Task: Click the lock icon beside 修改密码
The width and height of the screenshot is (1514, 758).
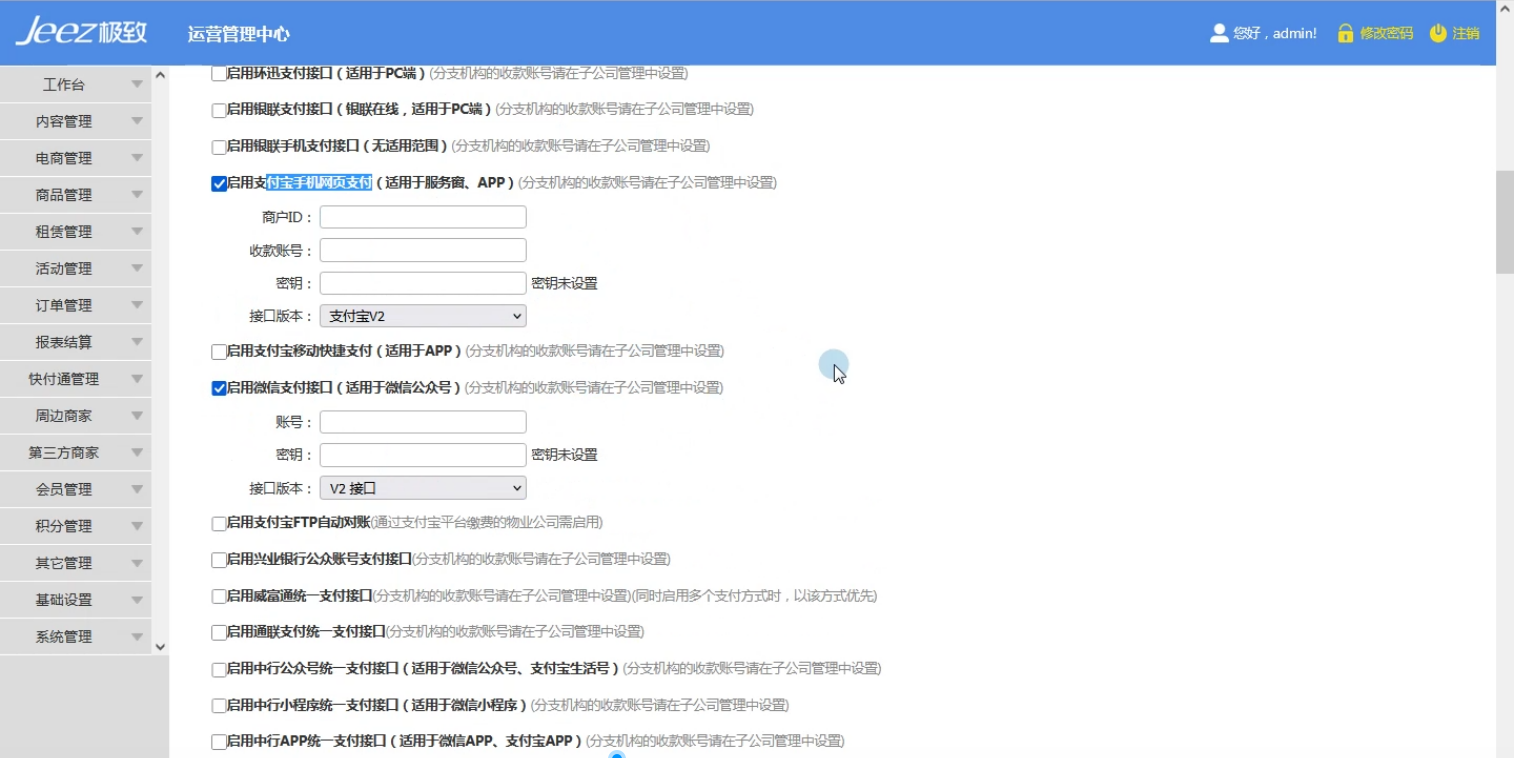Action: coord(1346,33)
